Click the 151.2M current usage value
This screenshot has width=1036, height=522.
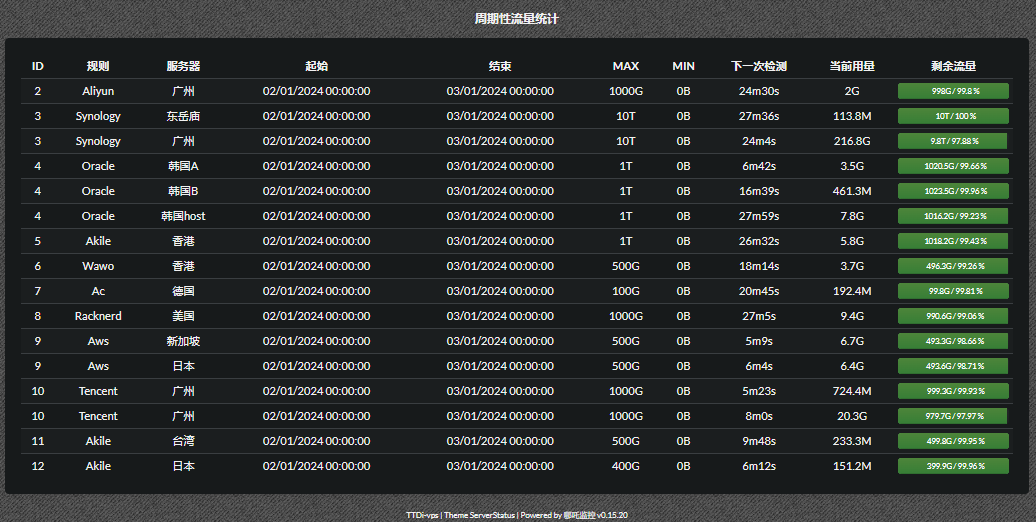pyautogui.click(x=852, y=466)
